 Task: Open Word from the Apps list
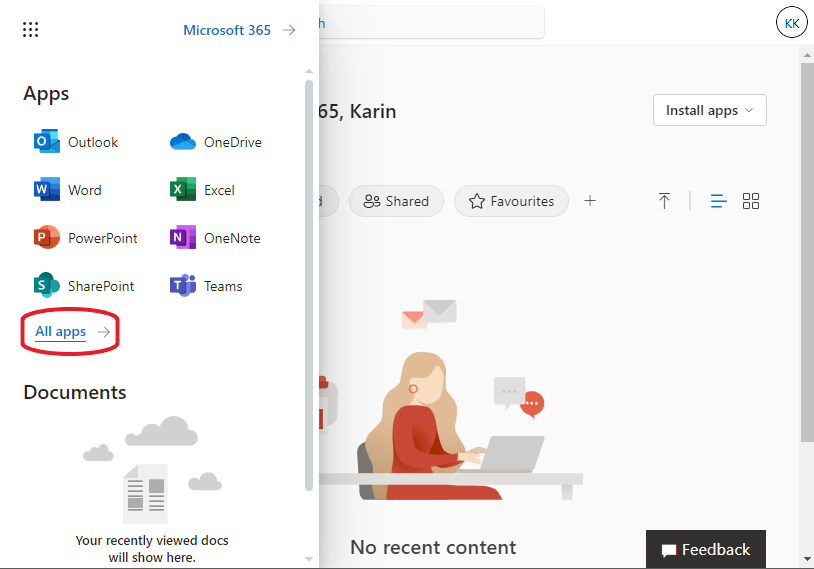coord(67,189)
